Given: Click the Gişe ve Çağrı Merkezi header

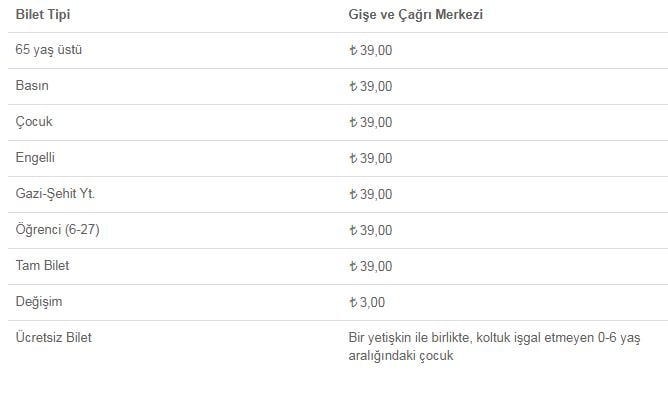Looking at the screenshot, I should (x=415, y=14).
